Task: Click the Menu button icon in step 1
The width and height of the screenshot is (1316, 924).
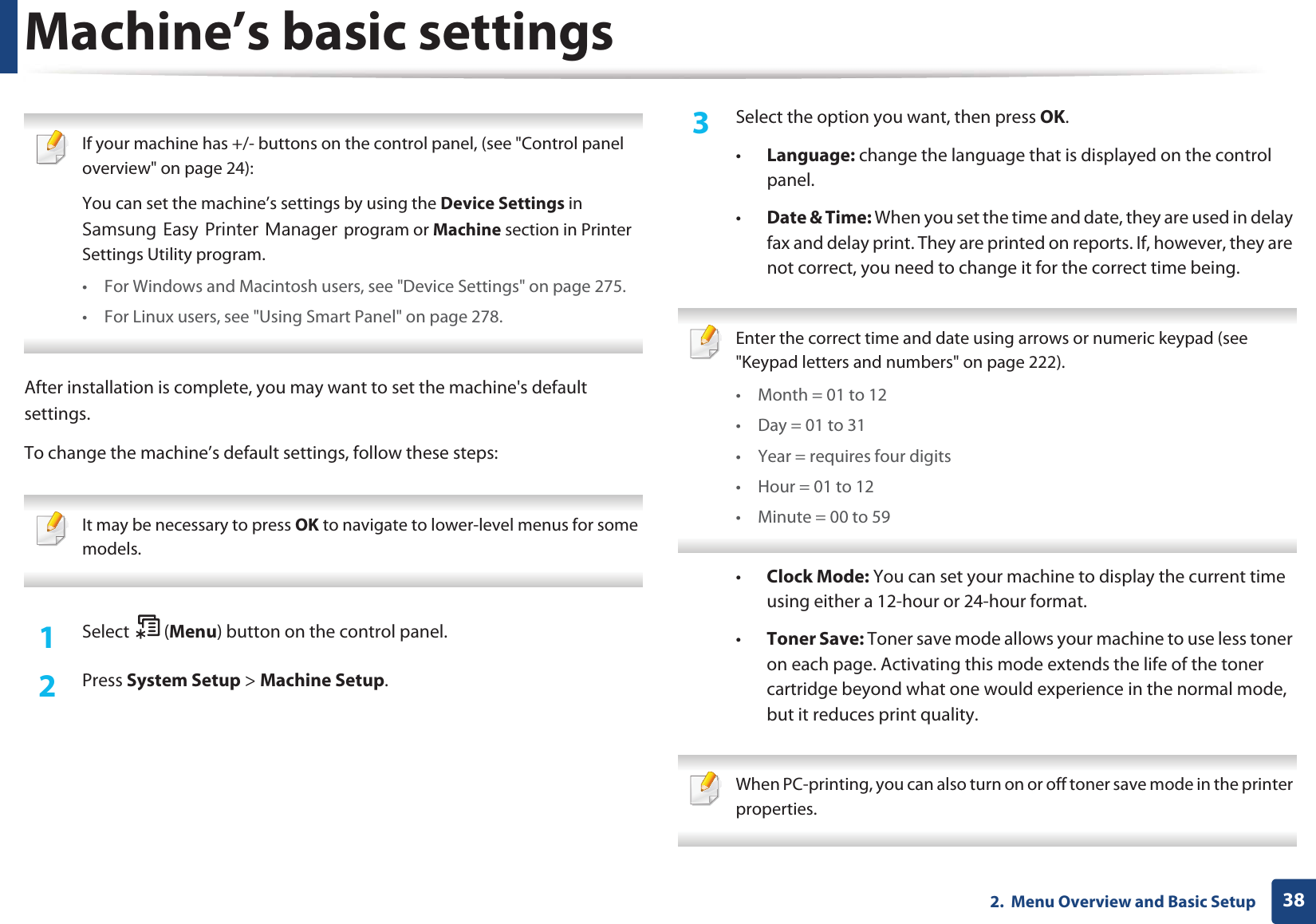Action: (x=148, y=627)
